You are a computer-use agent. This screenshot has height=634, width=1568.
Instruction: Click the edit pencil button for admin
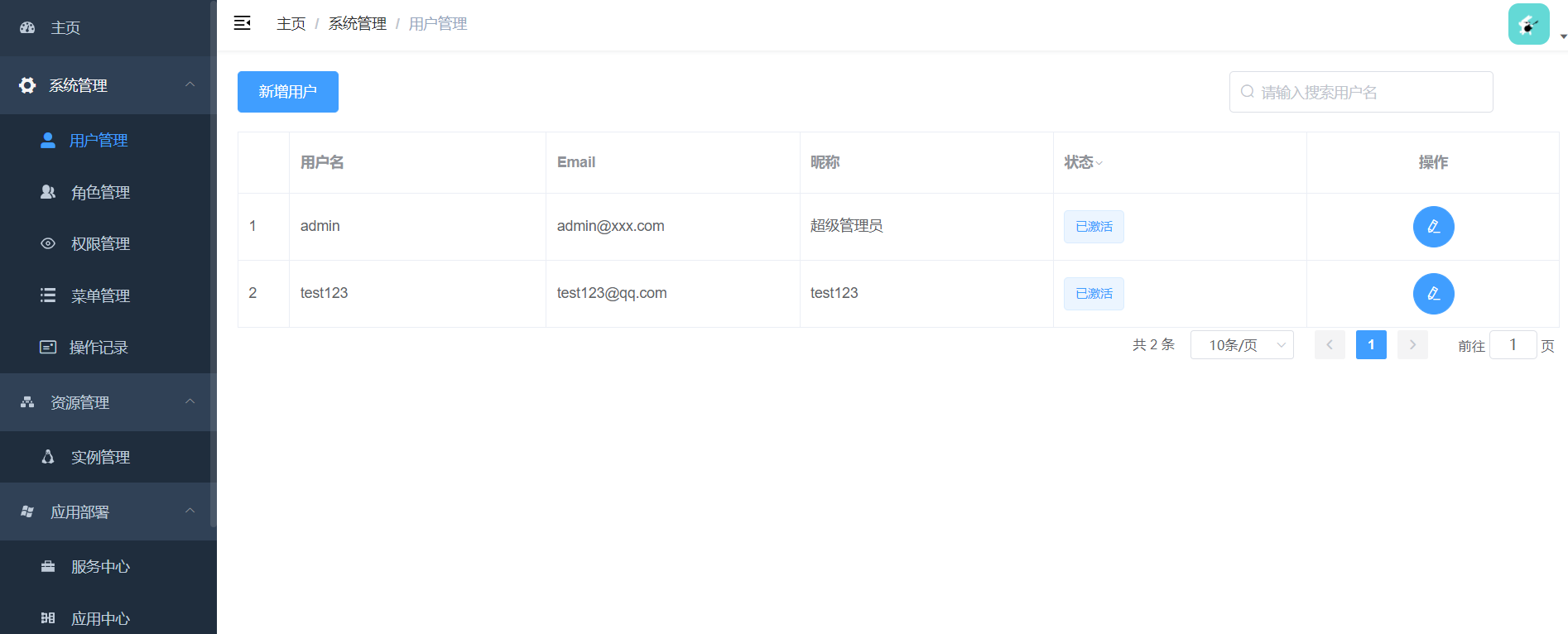click(1433, 227)
